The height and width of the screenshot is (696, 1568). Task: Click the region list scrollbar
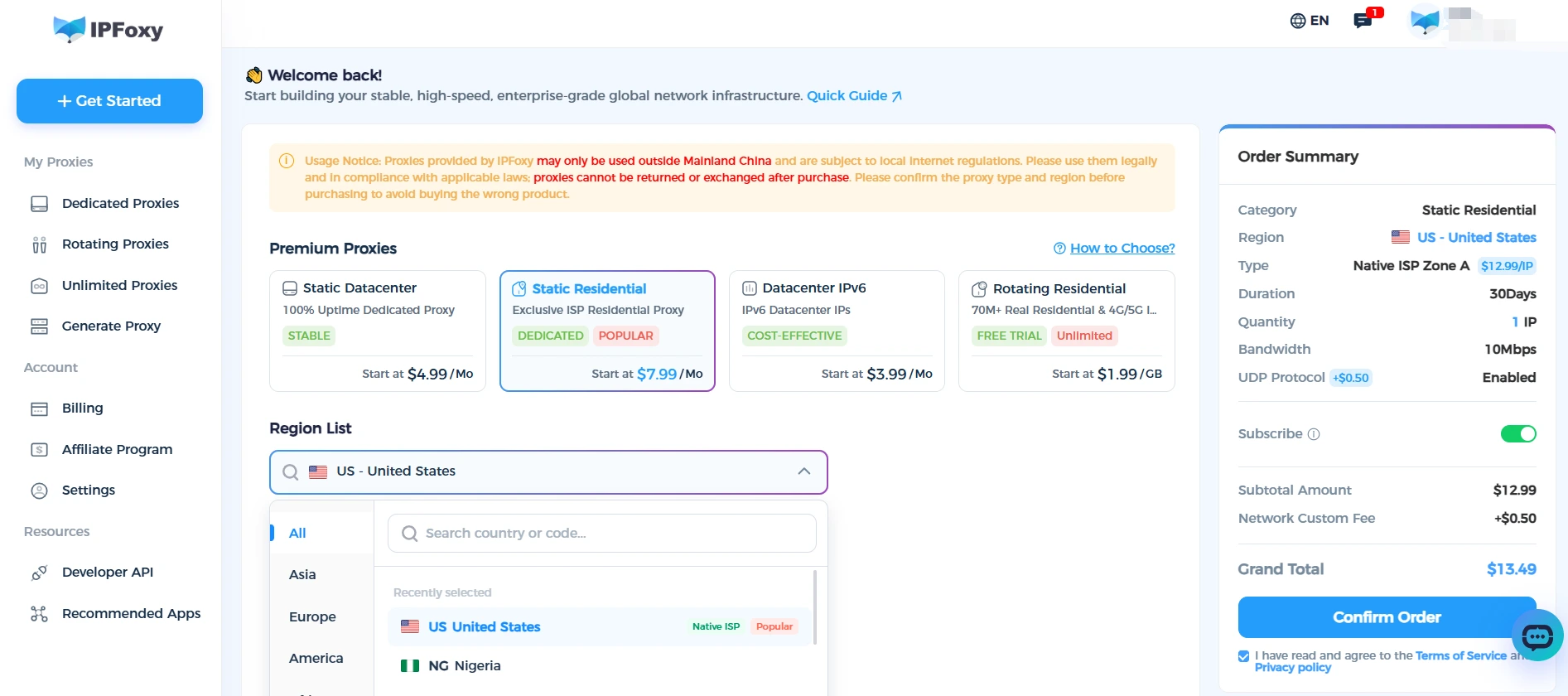click(x=815, y=607)
